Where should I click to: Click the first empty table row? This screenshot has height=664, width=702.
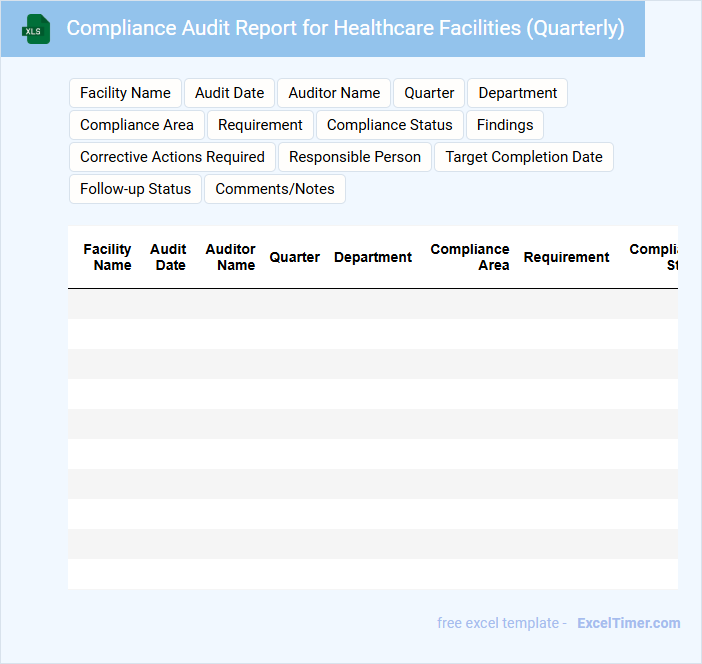372,304
